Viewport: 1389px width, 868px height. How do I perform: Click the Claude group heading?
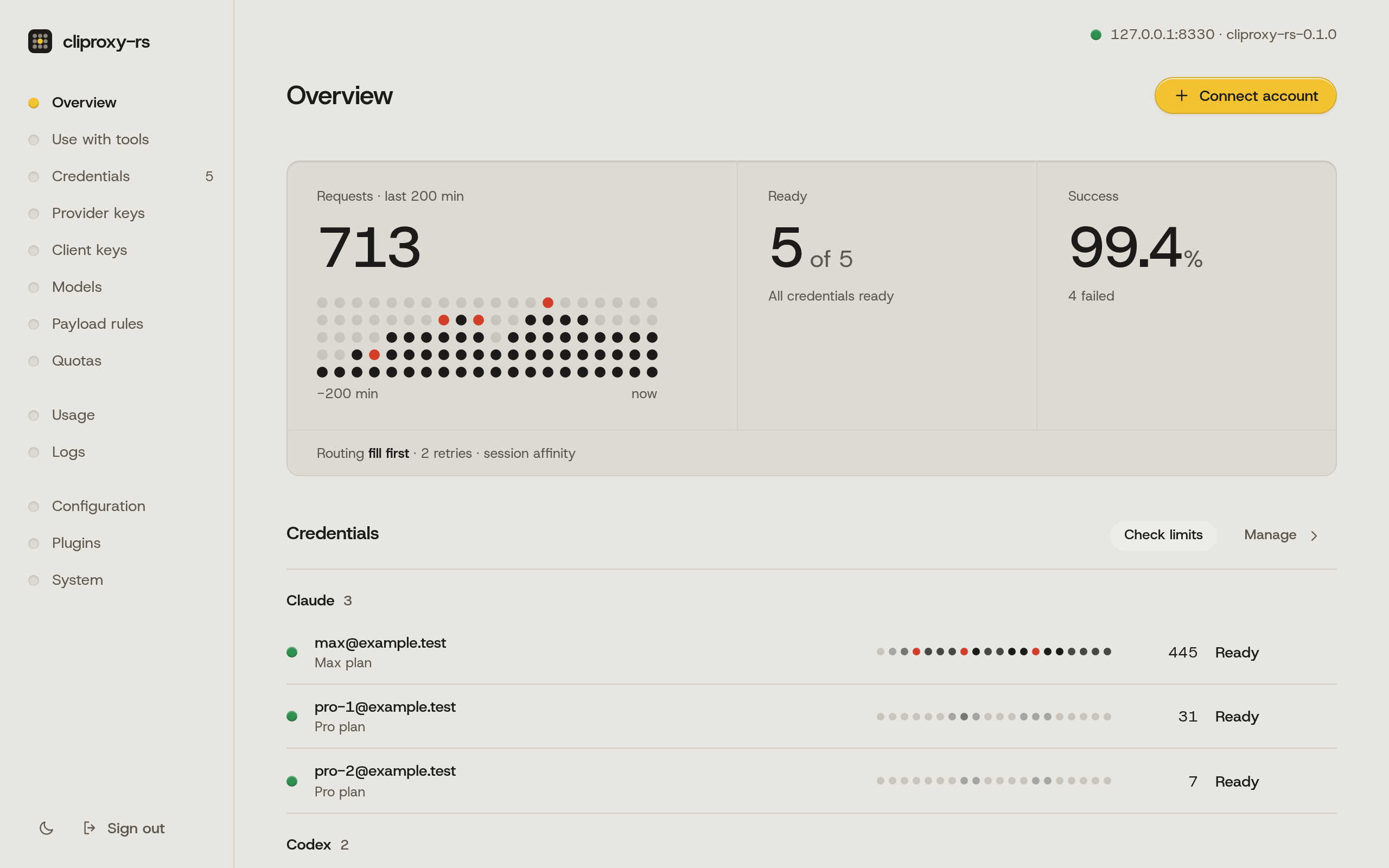[310, 601]
